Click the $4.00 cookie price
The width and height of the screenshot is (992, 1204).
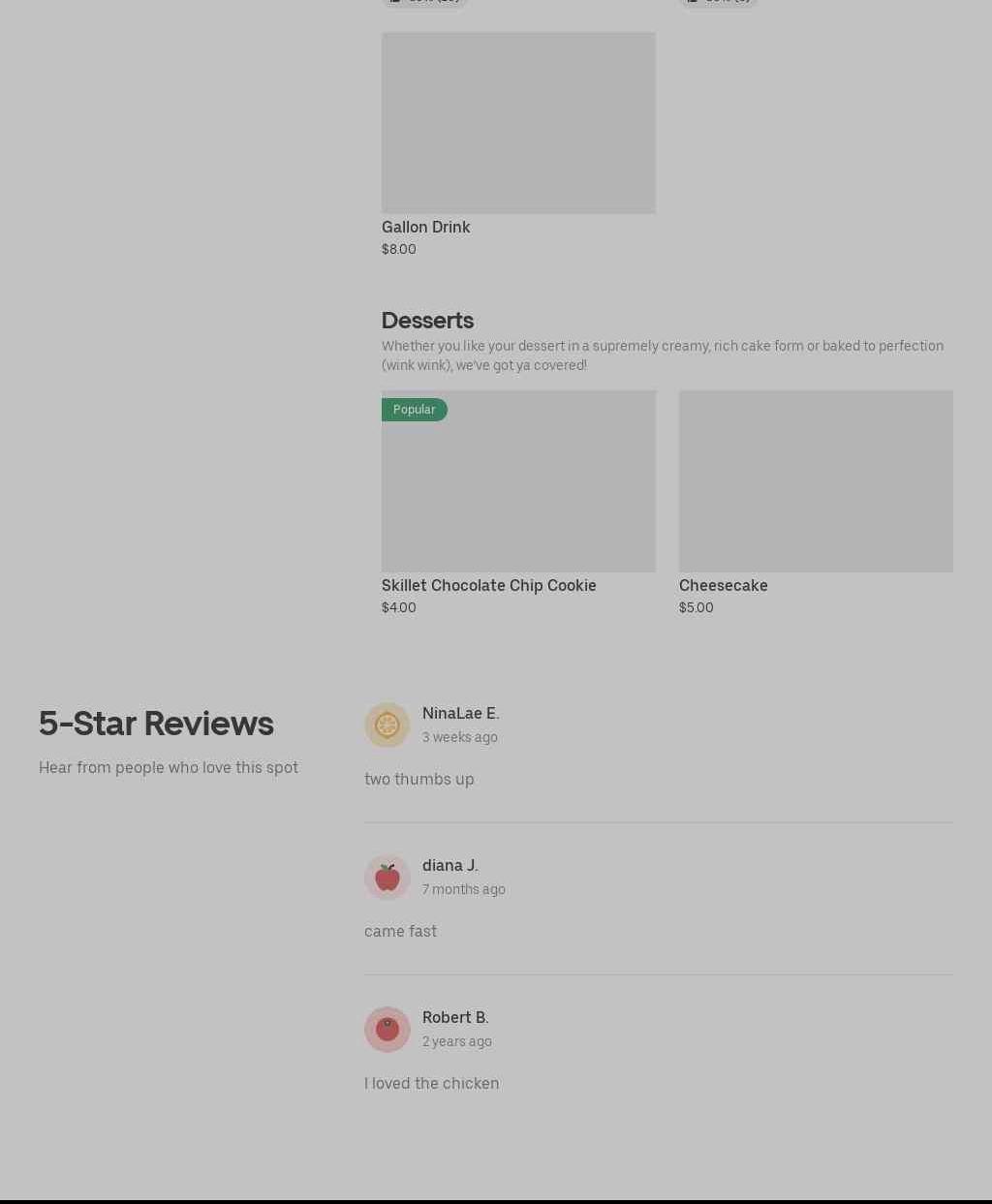[398, 607]
